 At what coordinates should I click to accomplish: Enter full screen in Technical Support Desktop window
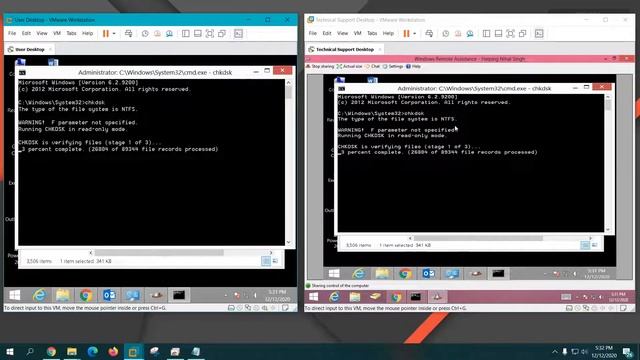pyautogui.click(x=510, y=33)
